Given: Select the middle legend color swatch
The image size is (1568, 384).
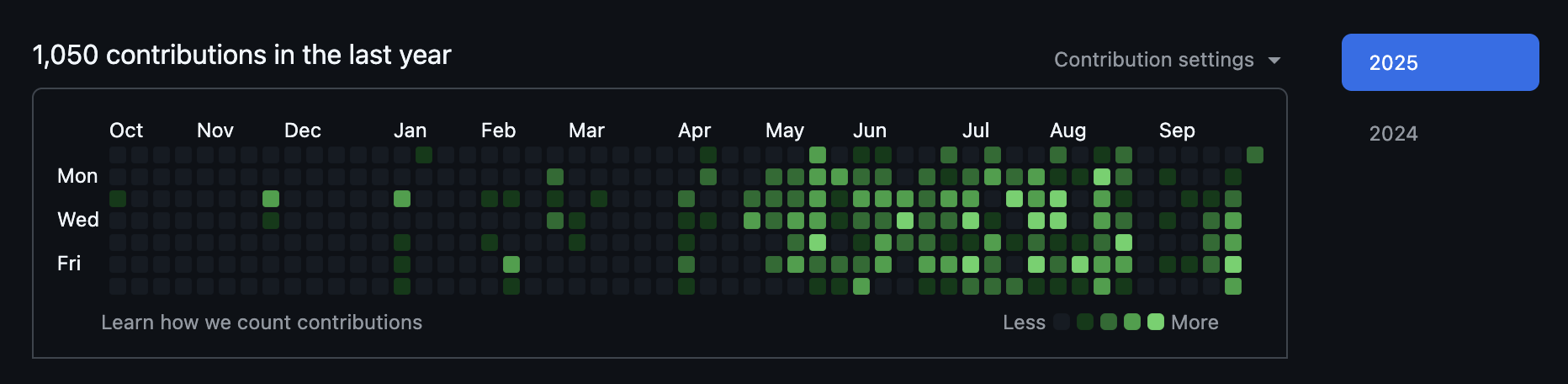Looking at the screenshot, I should tap(1109, 322).
